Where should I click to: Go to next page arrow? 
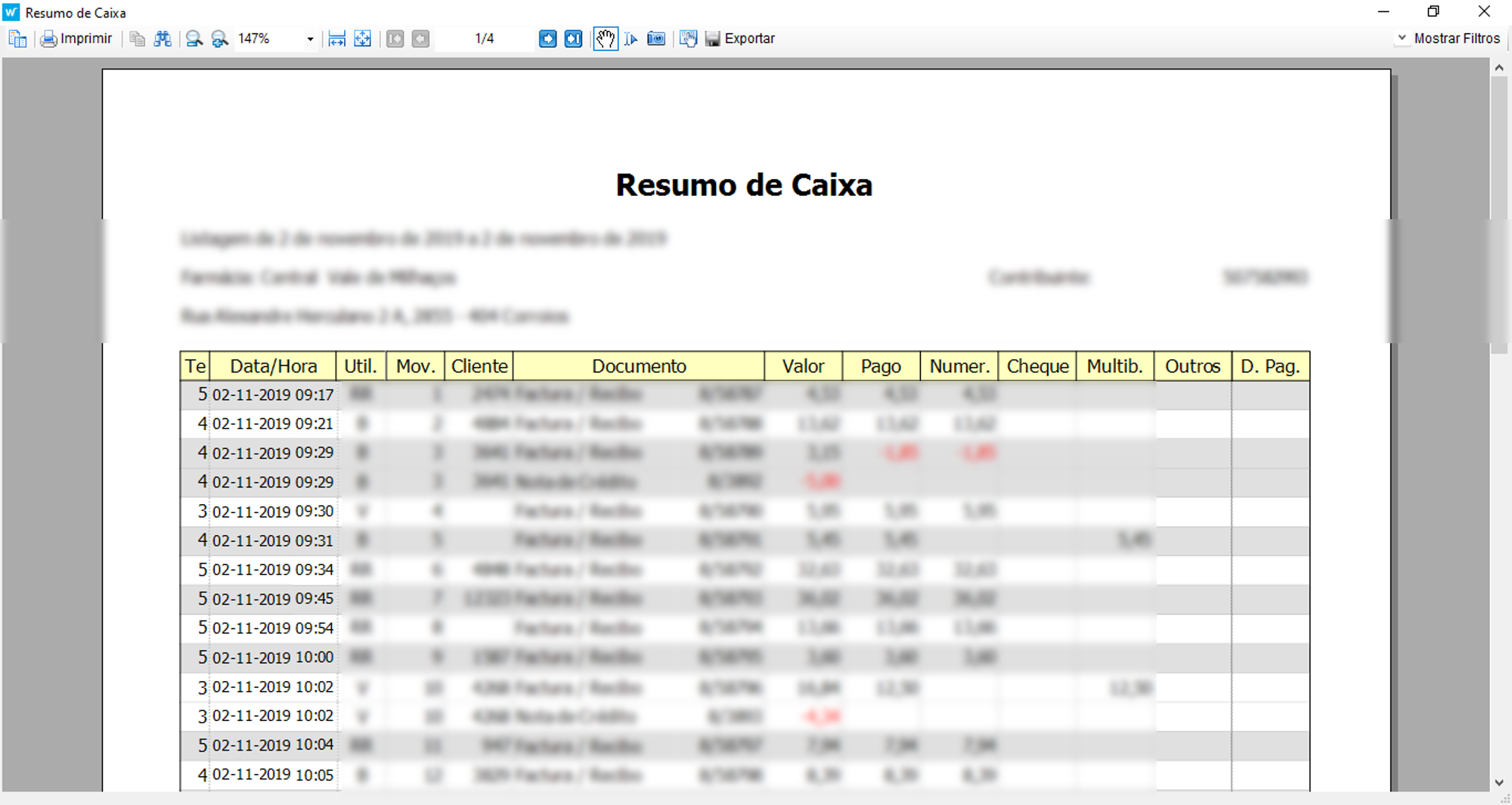pyautogui.click(x=547, y=39)
